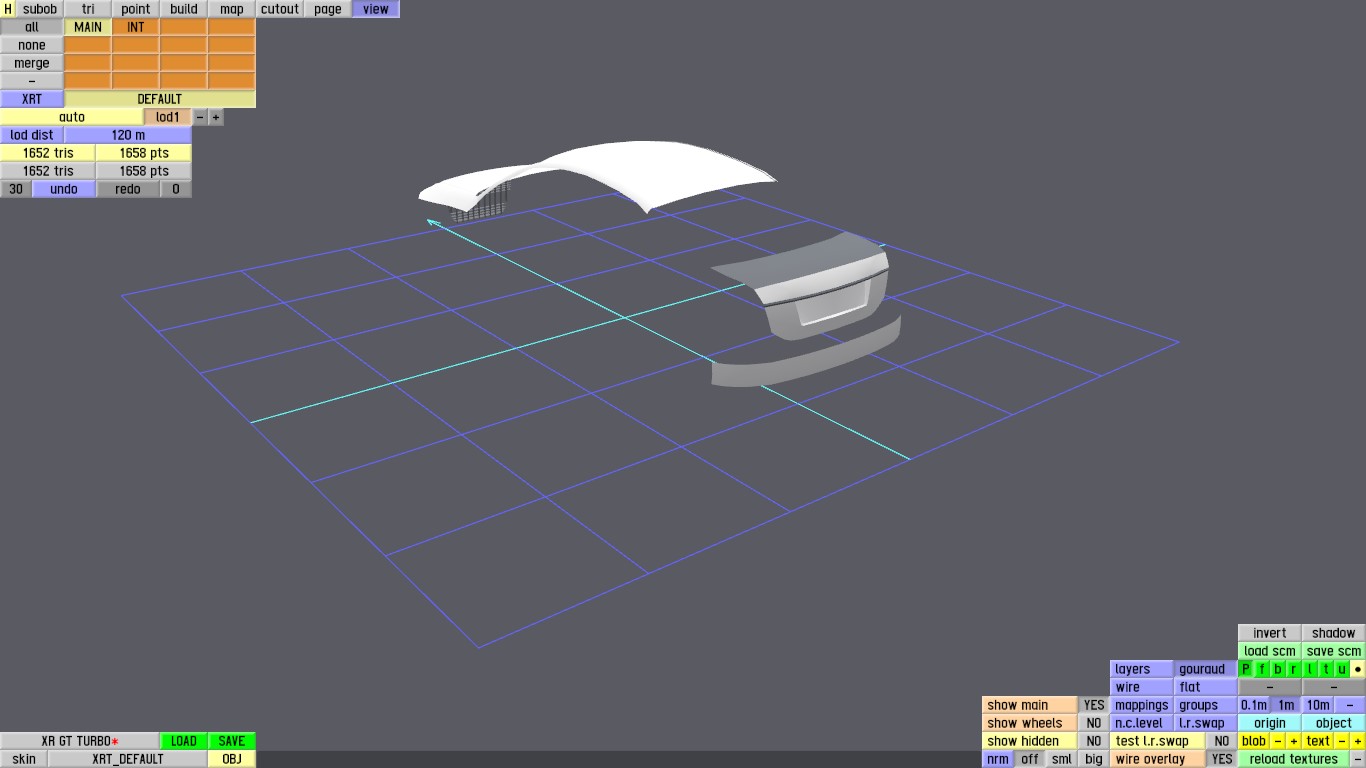Screen dimensions: 1366x768
Task: Select the wire display mode
Action: coord(1142,687)
